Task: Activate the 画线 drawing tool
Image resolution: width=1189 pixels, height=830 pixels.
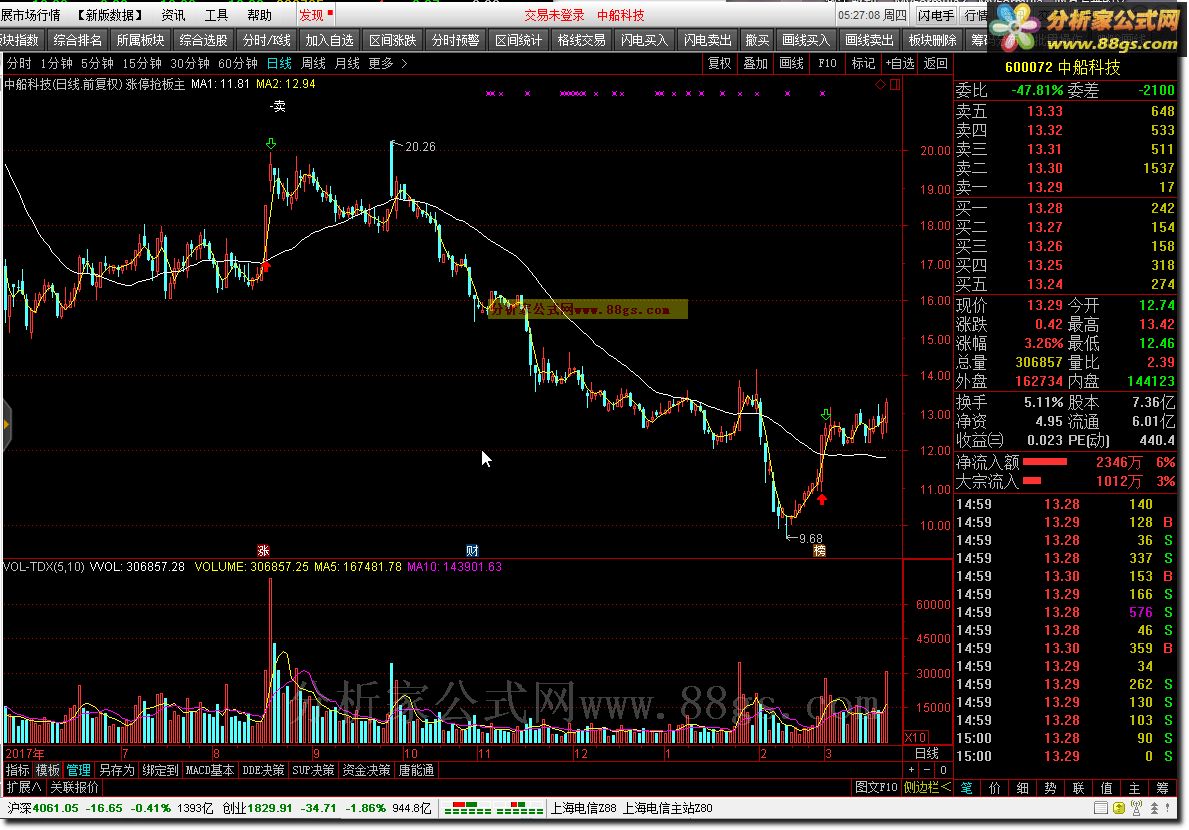Action: (792, 64)
